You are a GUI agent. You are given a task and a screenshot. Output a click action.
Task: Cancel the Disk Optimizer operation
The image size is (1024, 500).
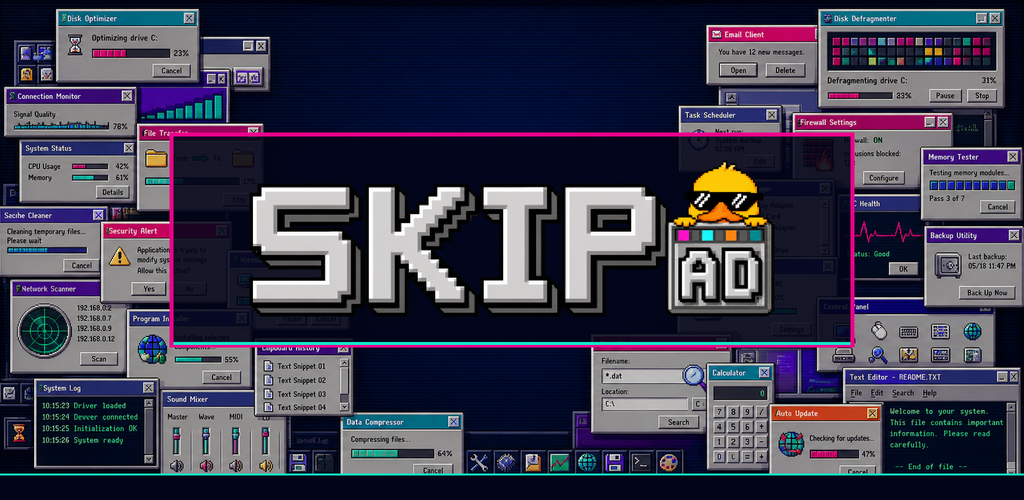coord(172,70)
